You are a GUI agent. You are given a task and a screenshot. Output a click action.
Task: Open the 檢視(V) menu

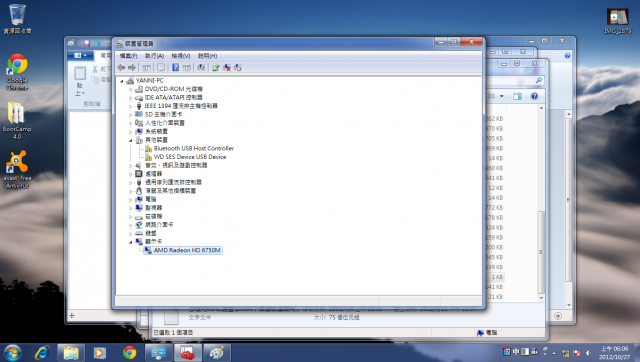click(x=180, y=56)
